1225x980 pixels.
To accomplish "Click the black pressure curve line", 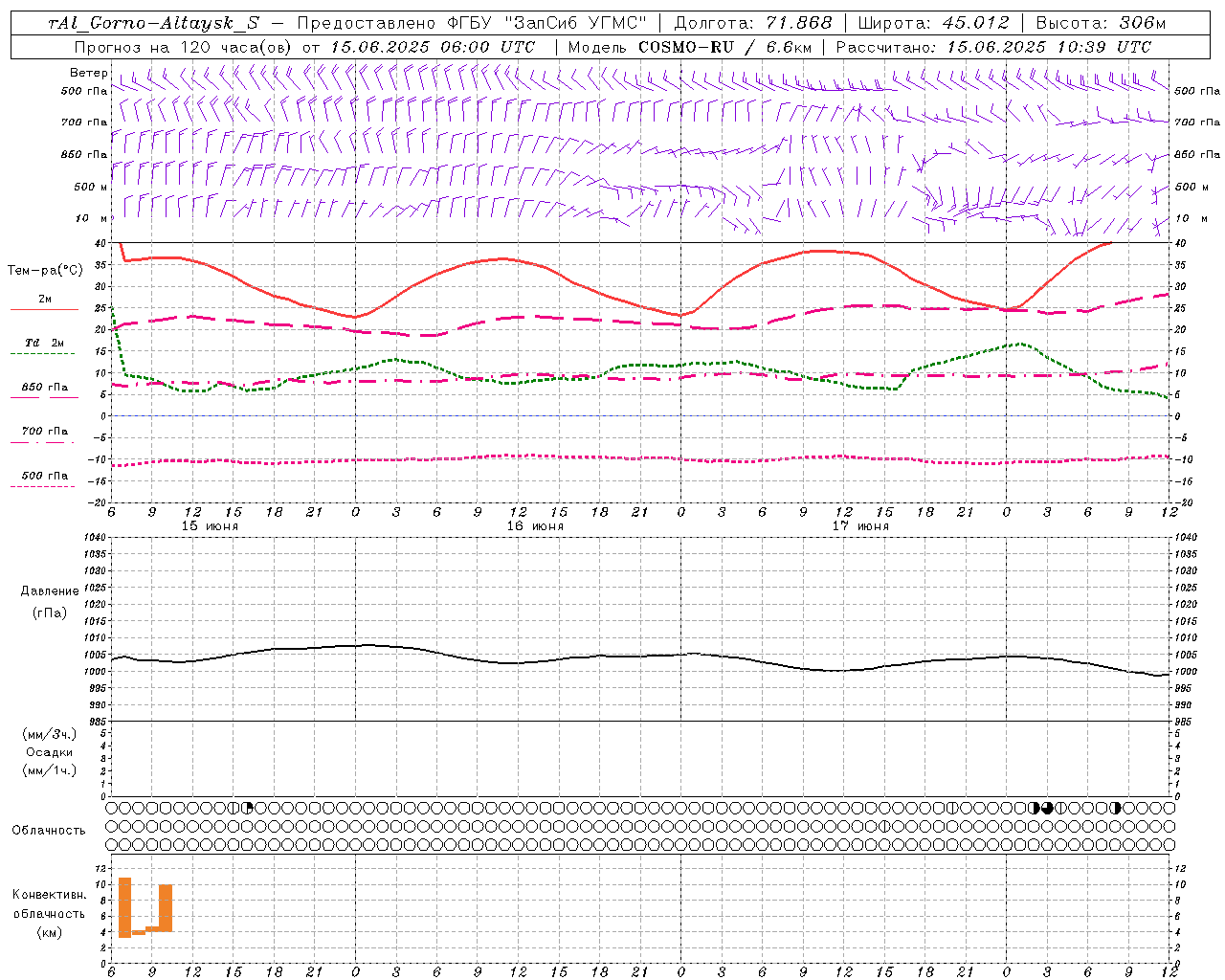I will [641, 657].
